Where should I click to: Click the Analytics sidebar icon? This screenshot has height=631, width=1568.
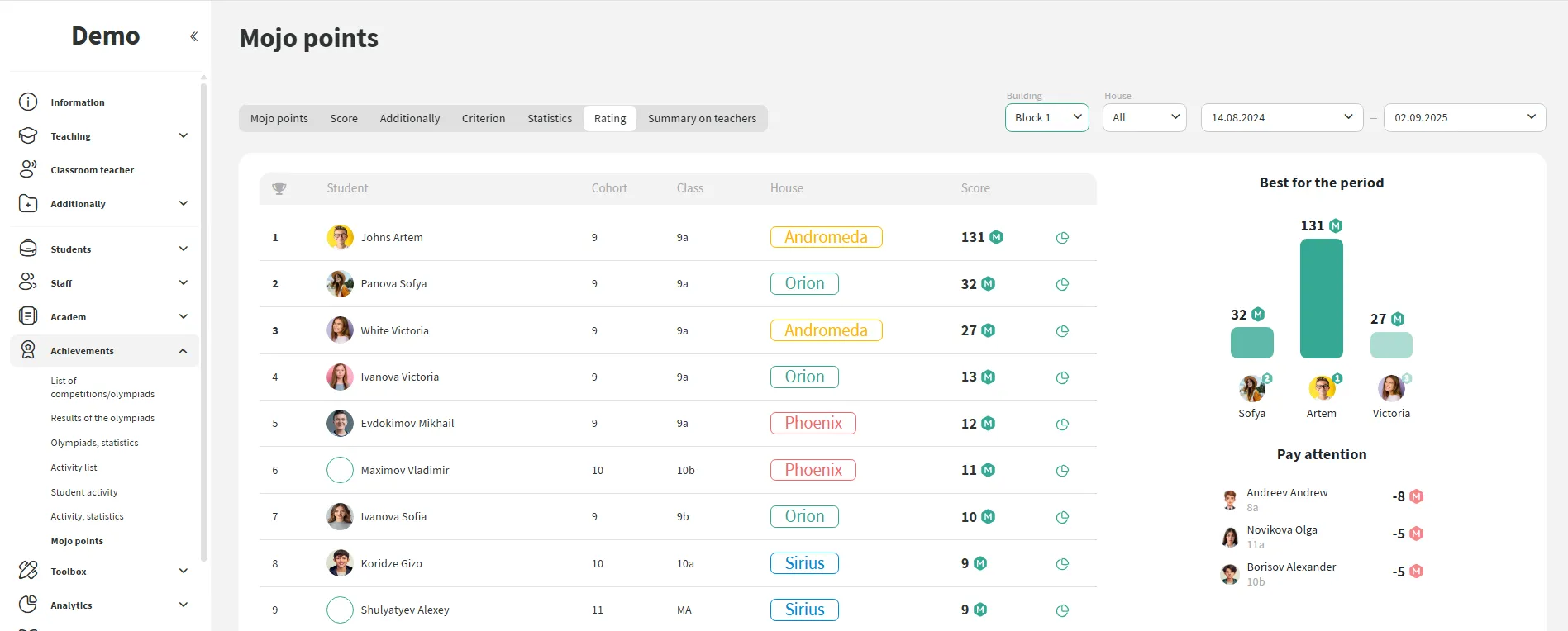pos(28,605)
